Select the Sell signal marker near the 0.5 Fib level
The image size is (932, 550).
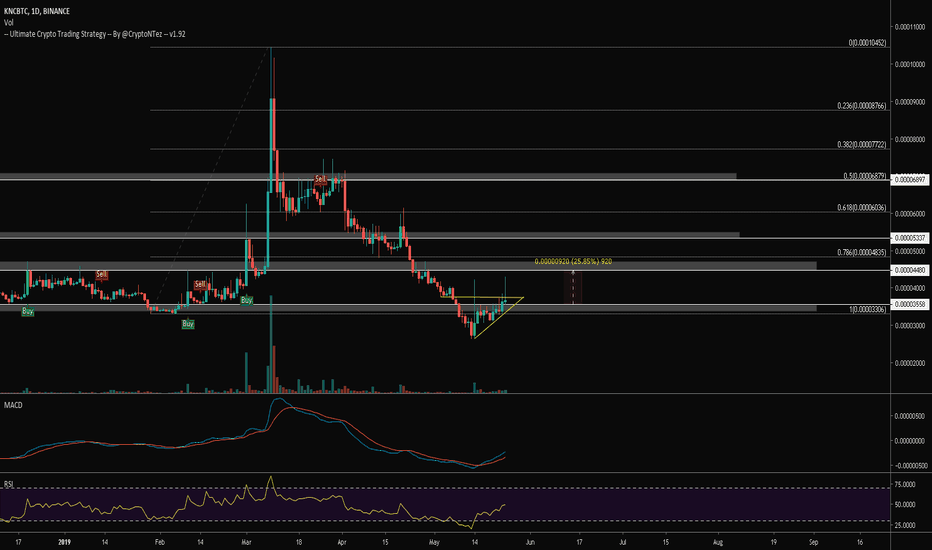pyautogui.click(x=320, y=179)
